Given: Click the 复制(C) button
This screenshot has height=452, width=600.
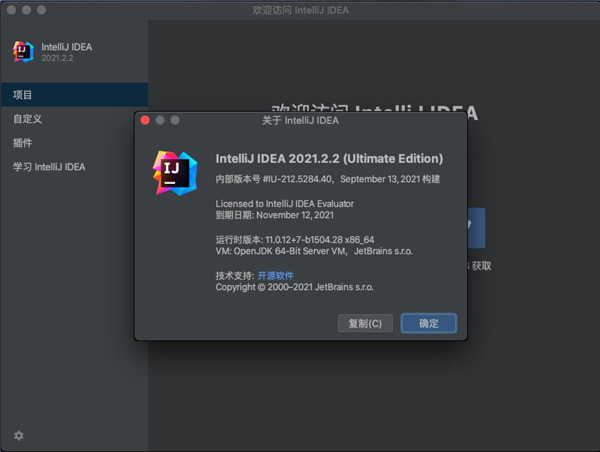Looking at the screenshot, I should click(365, 323).
